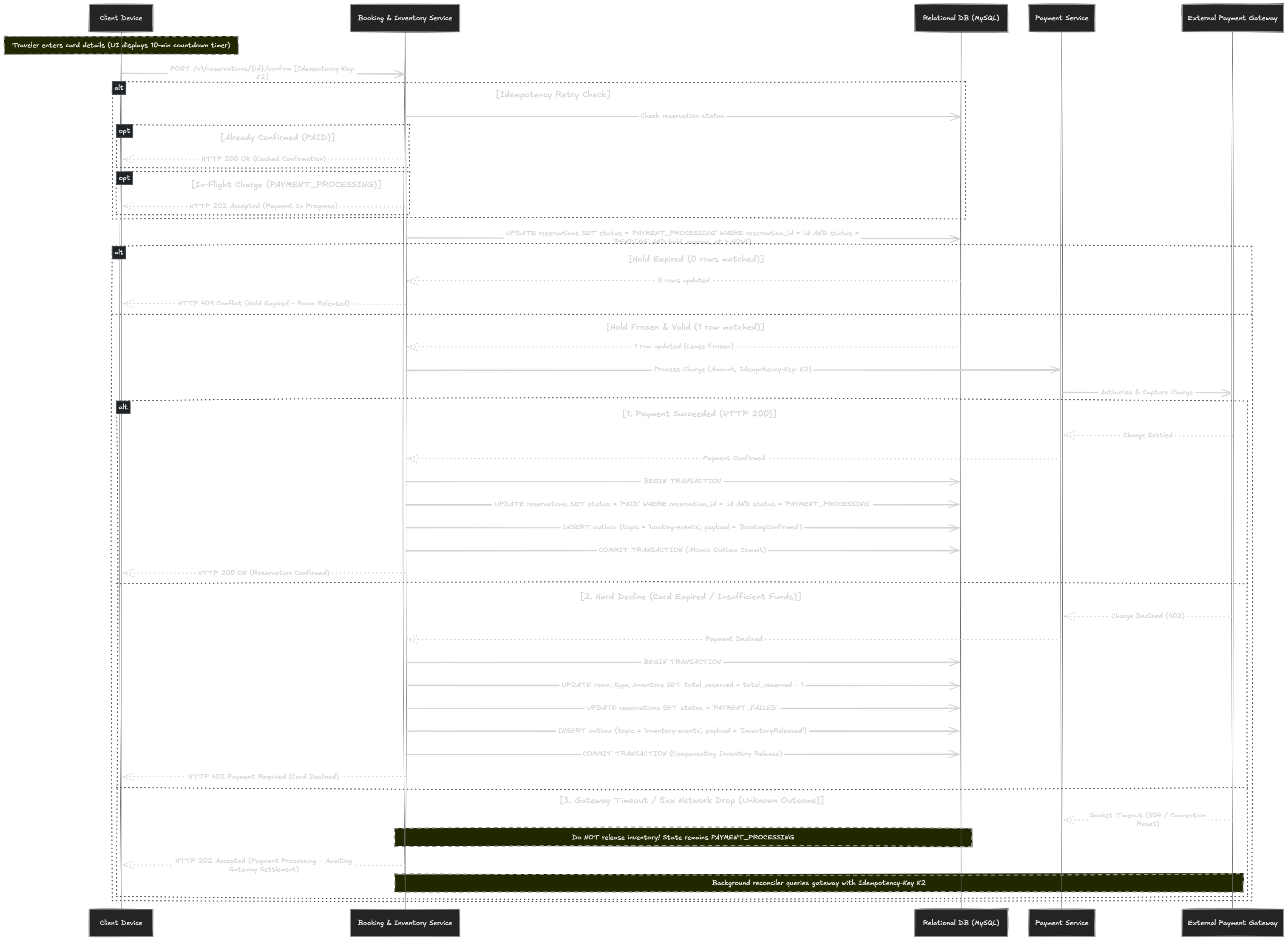Select 'HTTP 402 Payment Required (Card Declined)' message
This screenshot has width=1288, height=941.
coord(264,776)
